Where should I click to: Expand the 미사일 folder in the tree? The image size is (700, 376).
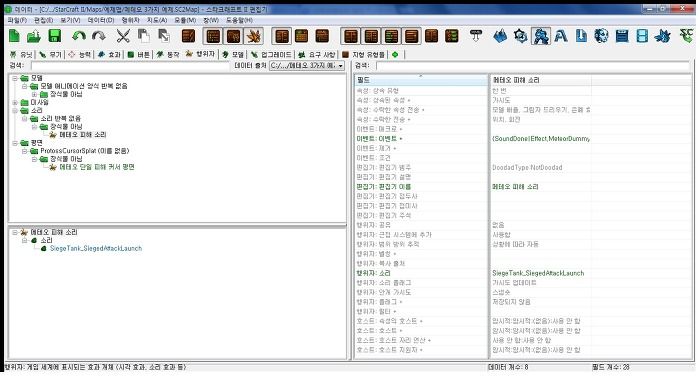pos(15,102)
